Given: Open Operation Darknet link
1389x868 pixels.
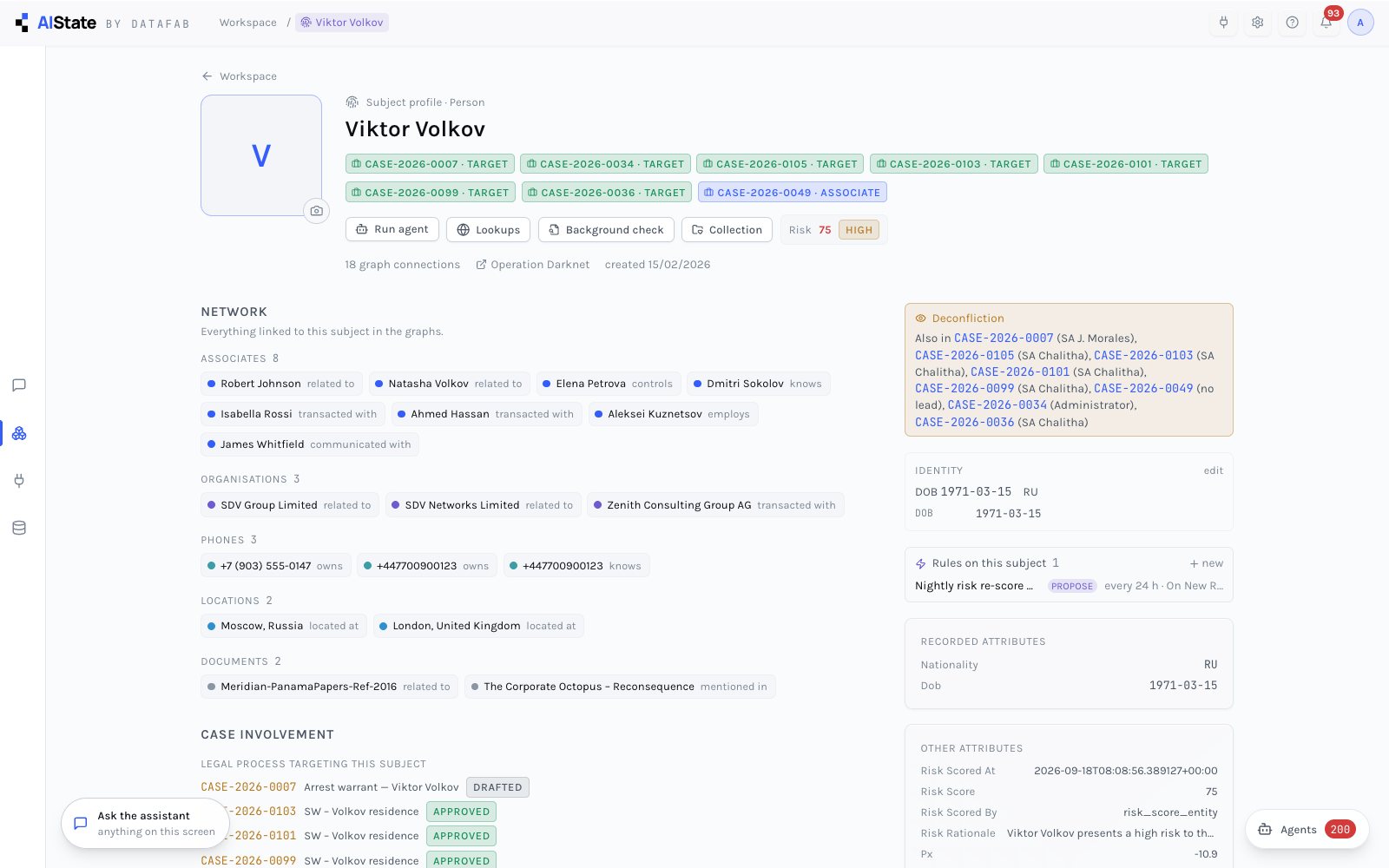Looking at the screenshot, I should click(532, 265).
